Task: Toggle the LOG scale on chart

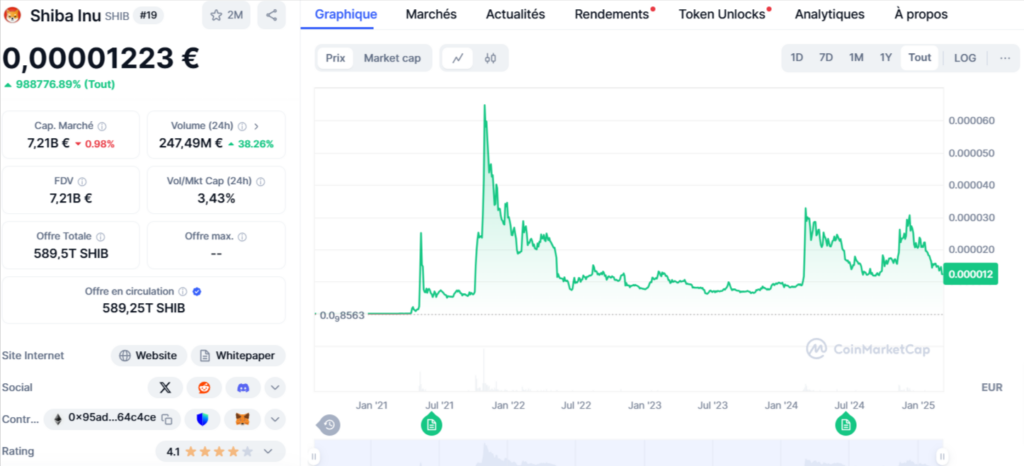Action: pyautogui.click(x=965, y=58)
